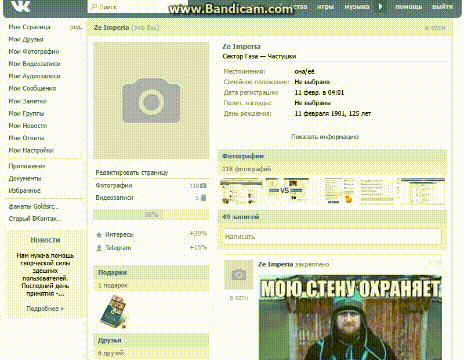Open the first photo thumbnail in Фотографии

coord(241,191)
